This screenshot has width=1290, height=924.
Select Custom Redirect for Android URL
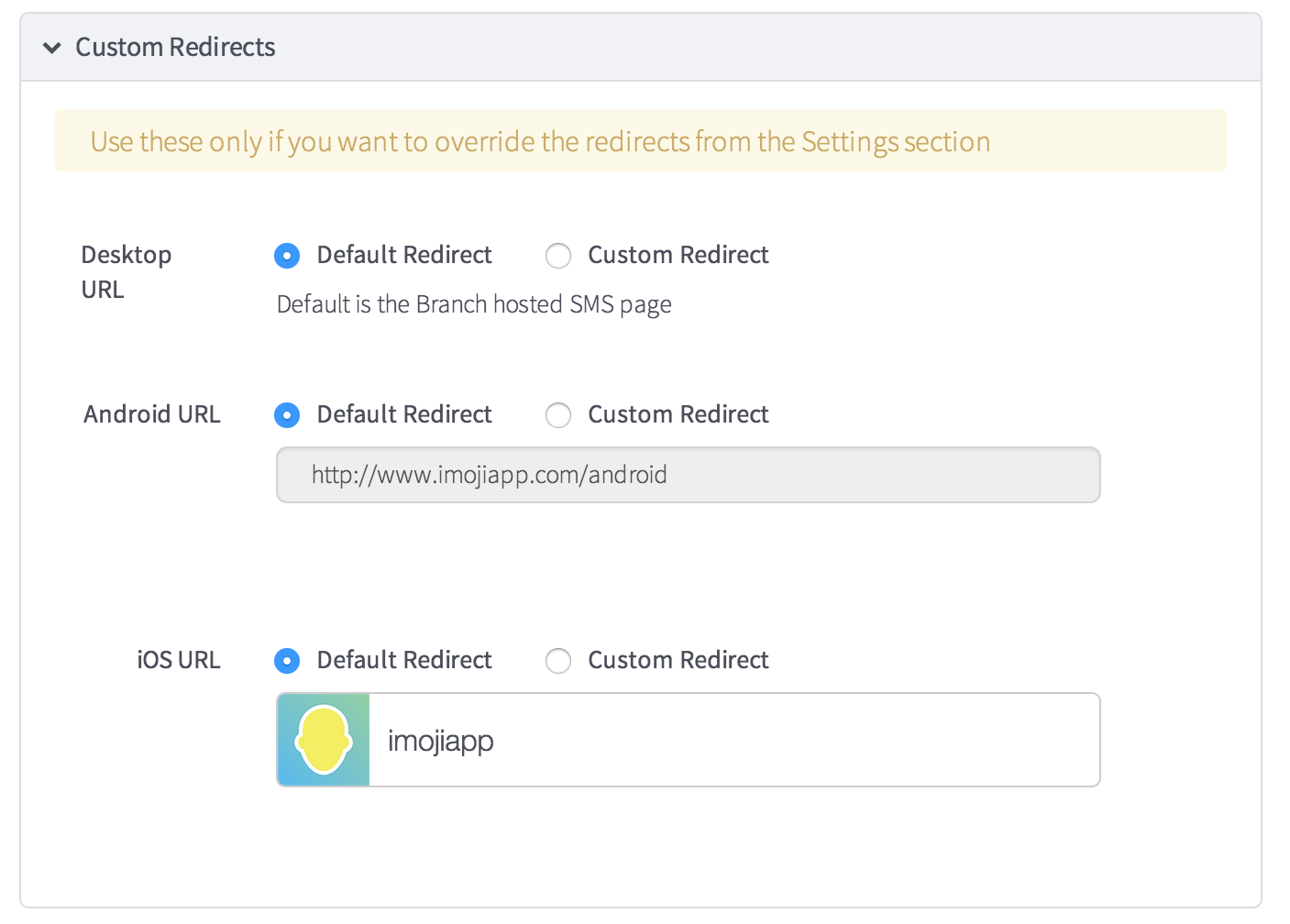[x=558, y=415]
